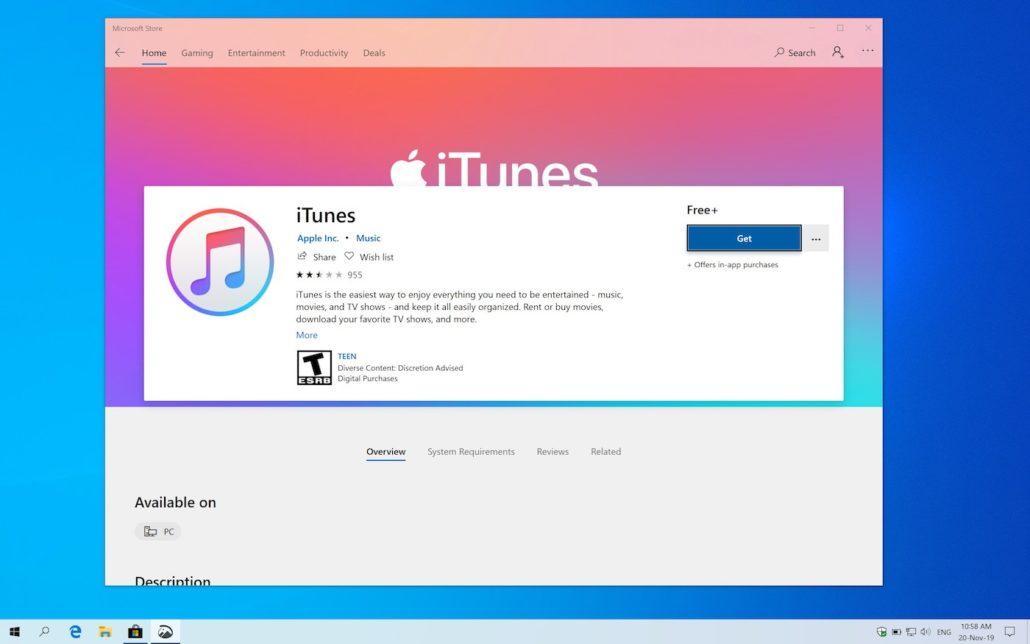
Task: Switch to the Home tab
Action: coord(154,53)
